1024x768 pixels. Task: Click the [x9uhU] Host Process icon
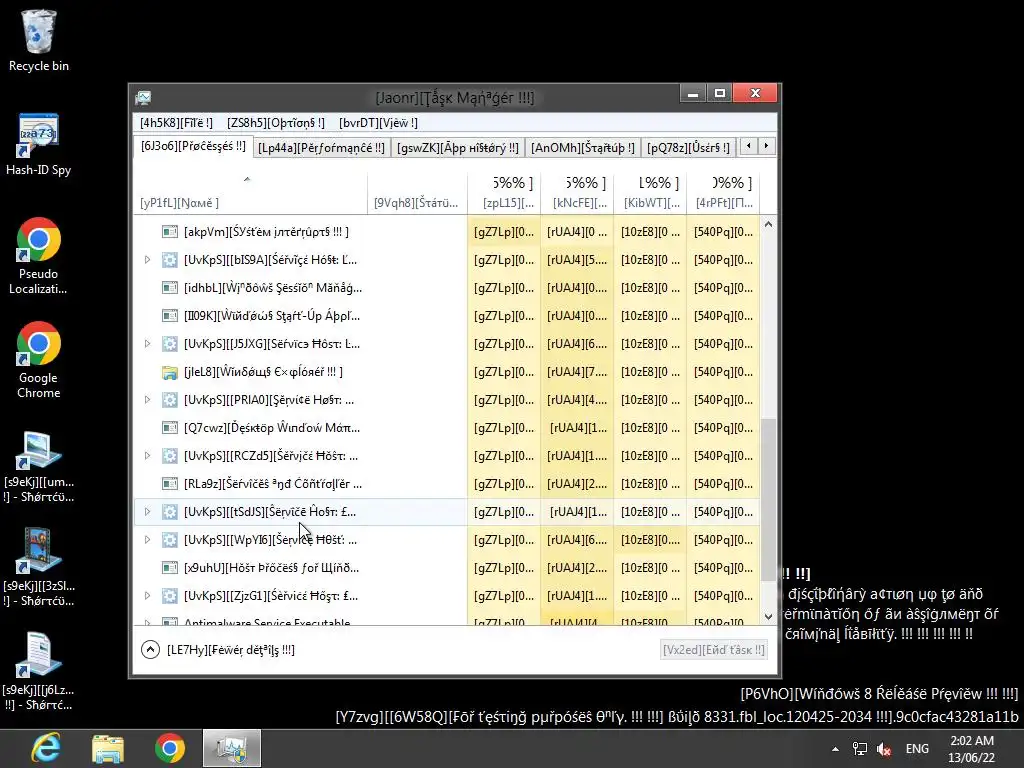tap(170, 568)
